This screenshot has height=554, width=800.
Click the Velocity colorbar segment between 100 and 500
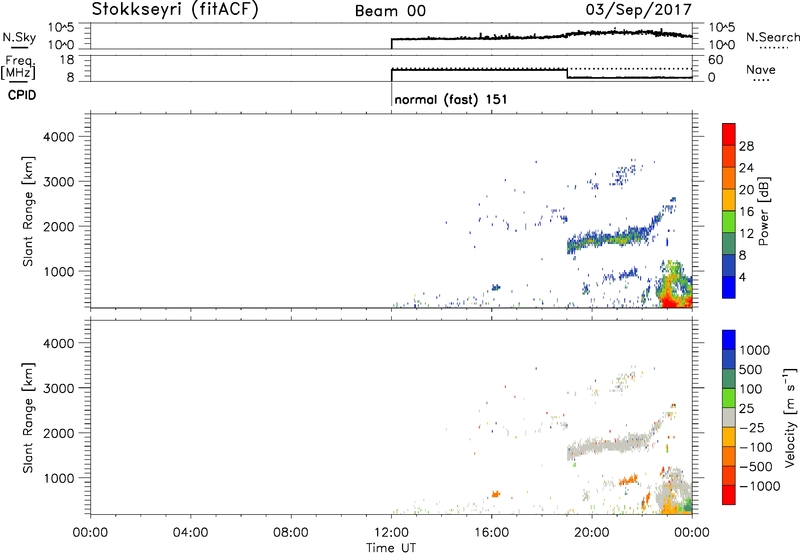pos(729,379)
